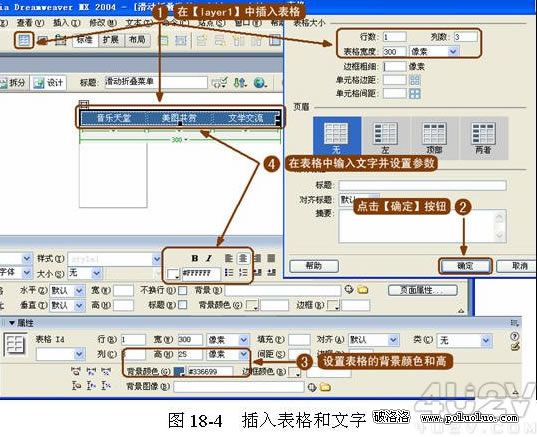Switch to 设计 (Design) view
The width and height of the screenshot is (537, 437).
tap(48, 83)
